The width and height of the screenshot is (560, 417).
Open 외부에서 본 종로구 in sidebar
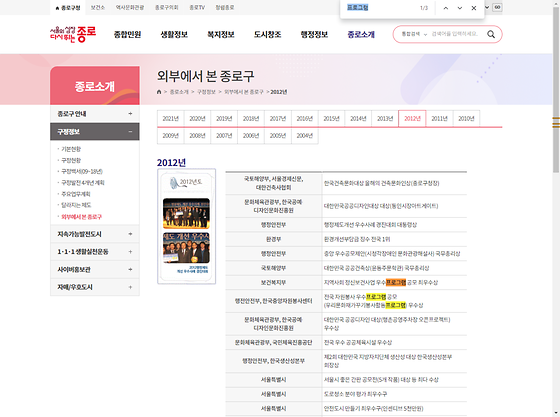[81, 217]
